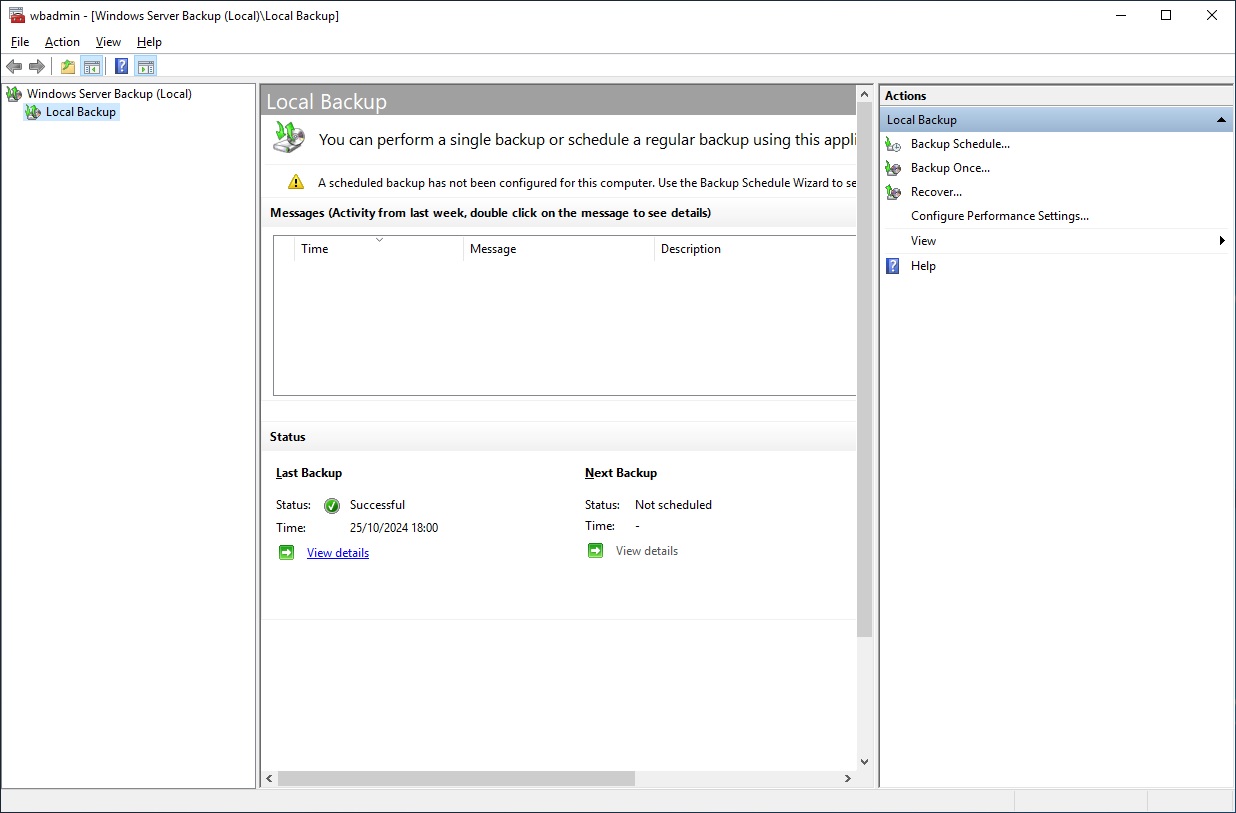Click the Backup Schedule icon in Actions

tap(893, 144)
